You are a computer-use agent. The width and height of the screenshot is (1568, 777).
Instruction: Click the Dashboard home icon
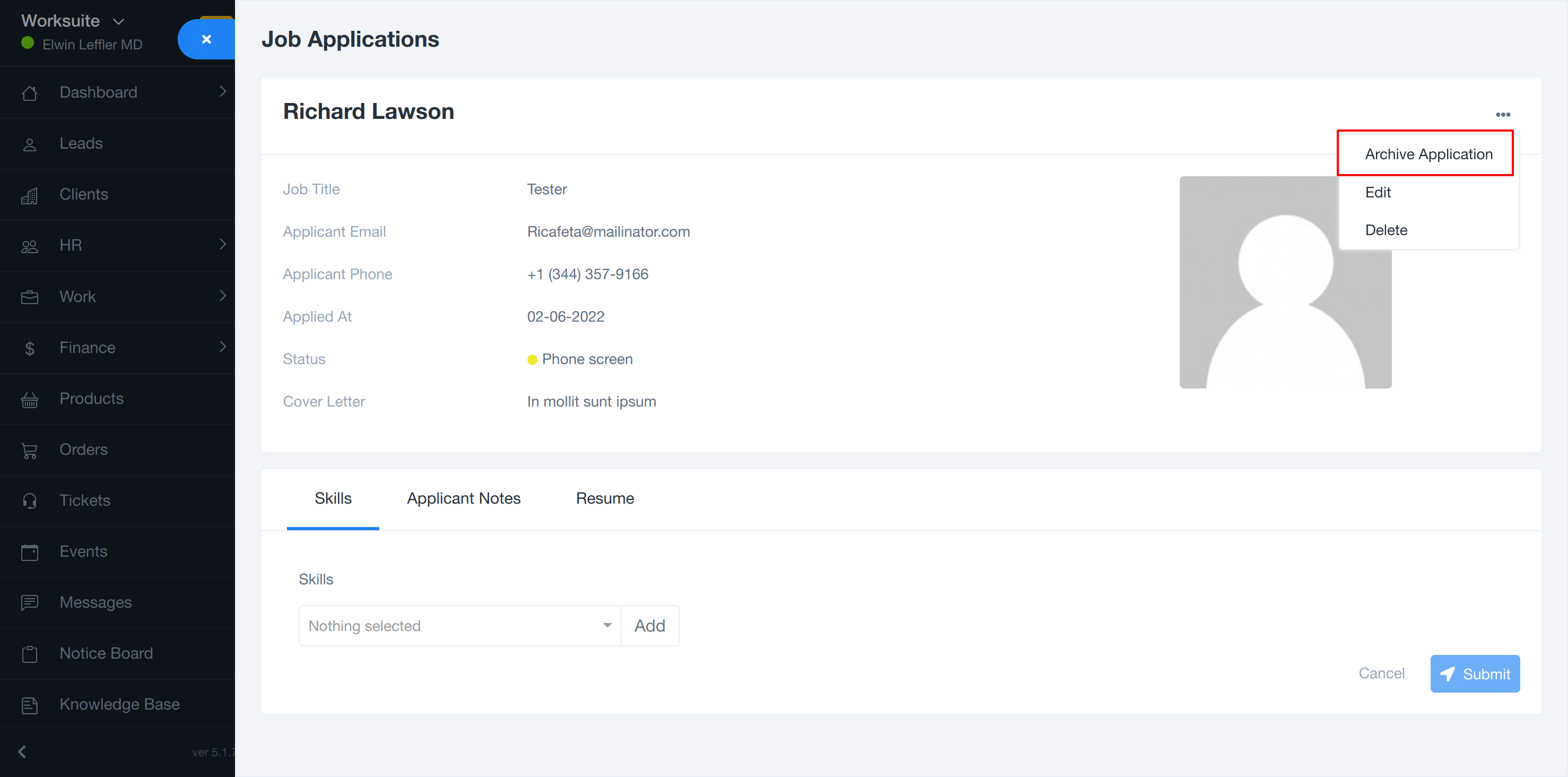pyautogui.click(x=29, y=93)
